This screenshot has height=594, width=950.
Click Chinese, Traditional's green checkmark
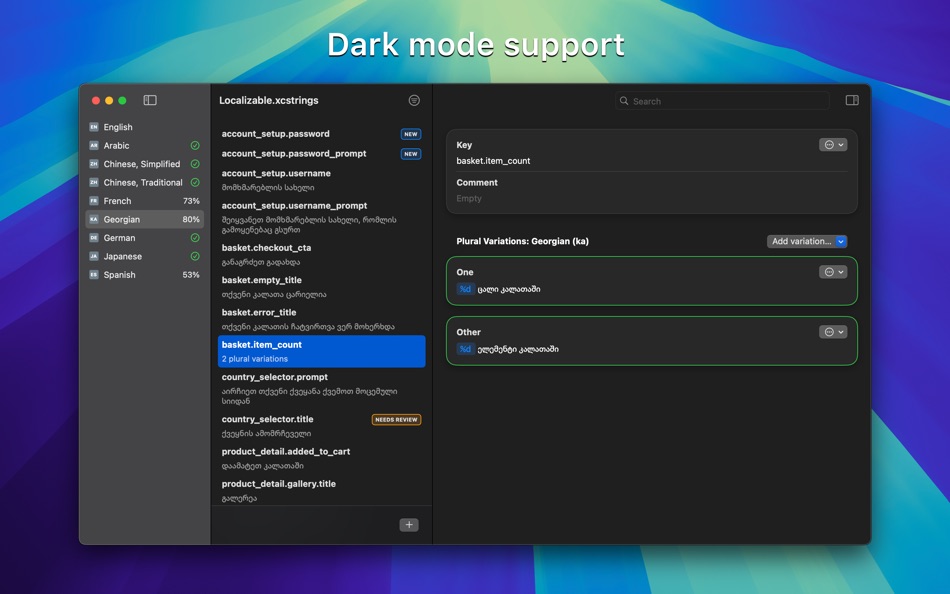(195, 182)
